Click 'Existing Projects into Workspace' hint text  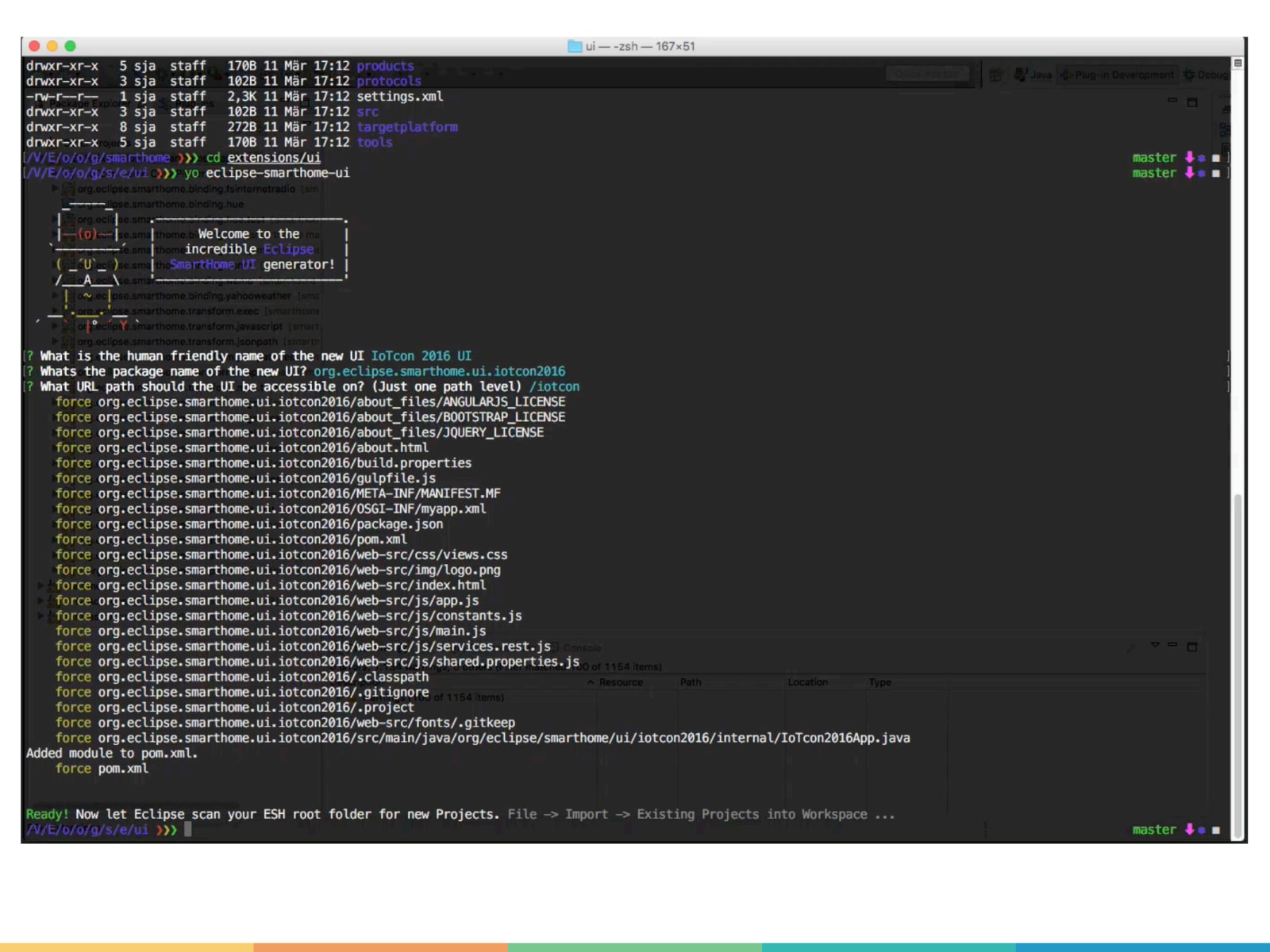(x=752, y=814)
